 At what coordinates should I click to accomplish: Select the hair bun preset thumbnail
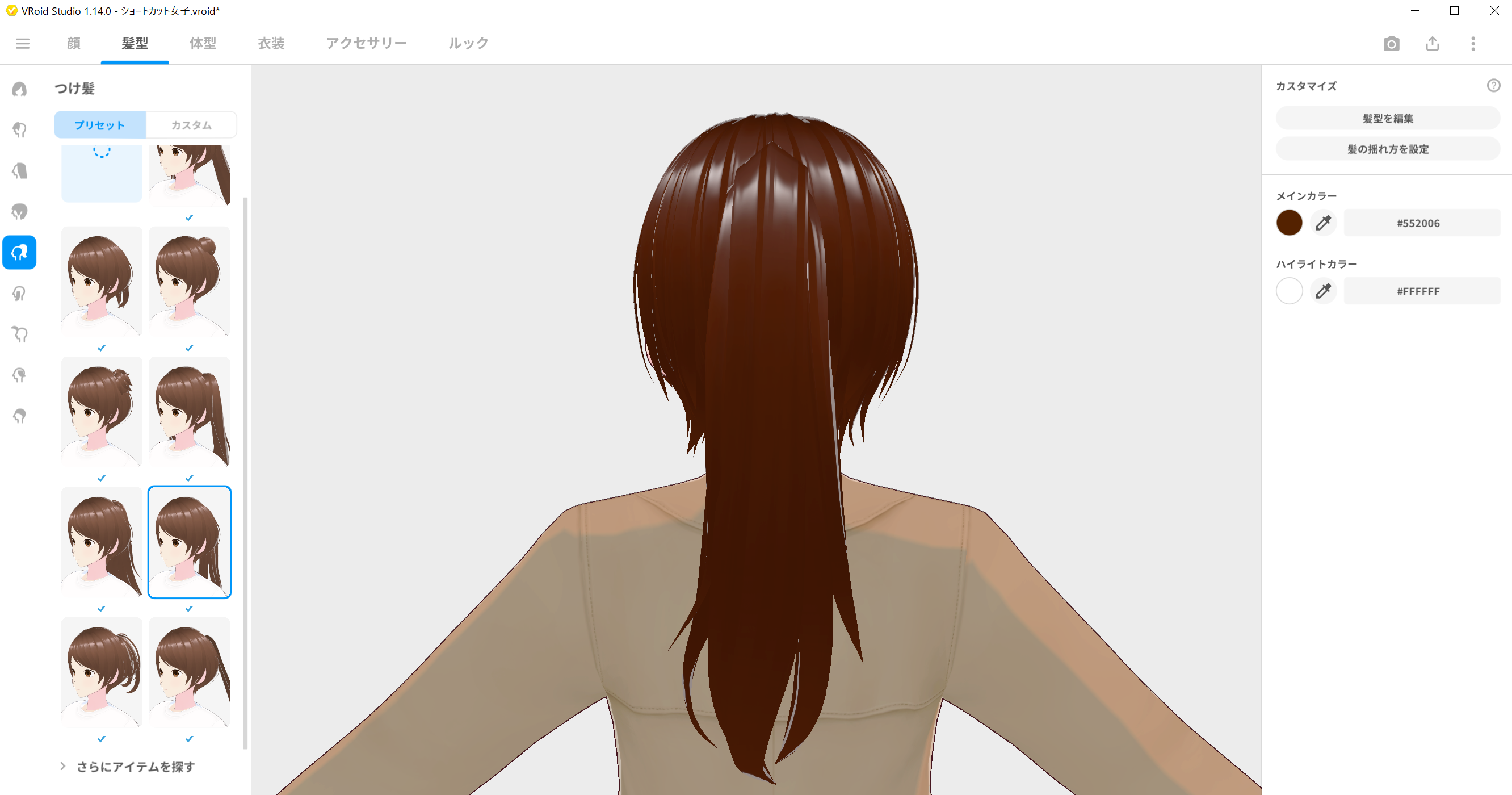pos(189,282)
